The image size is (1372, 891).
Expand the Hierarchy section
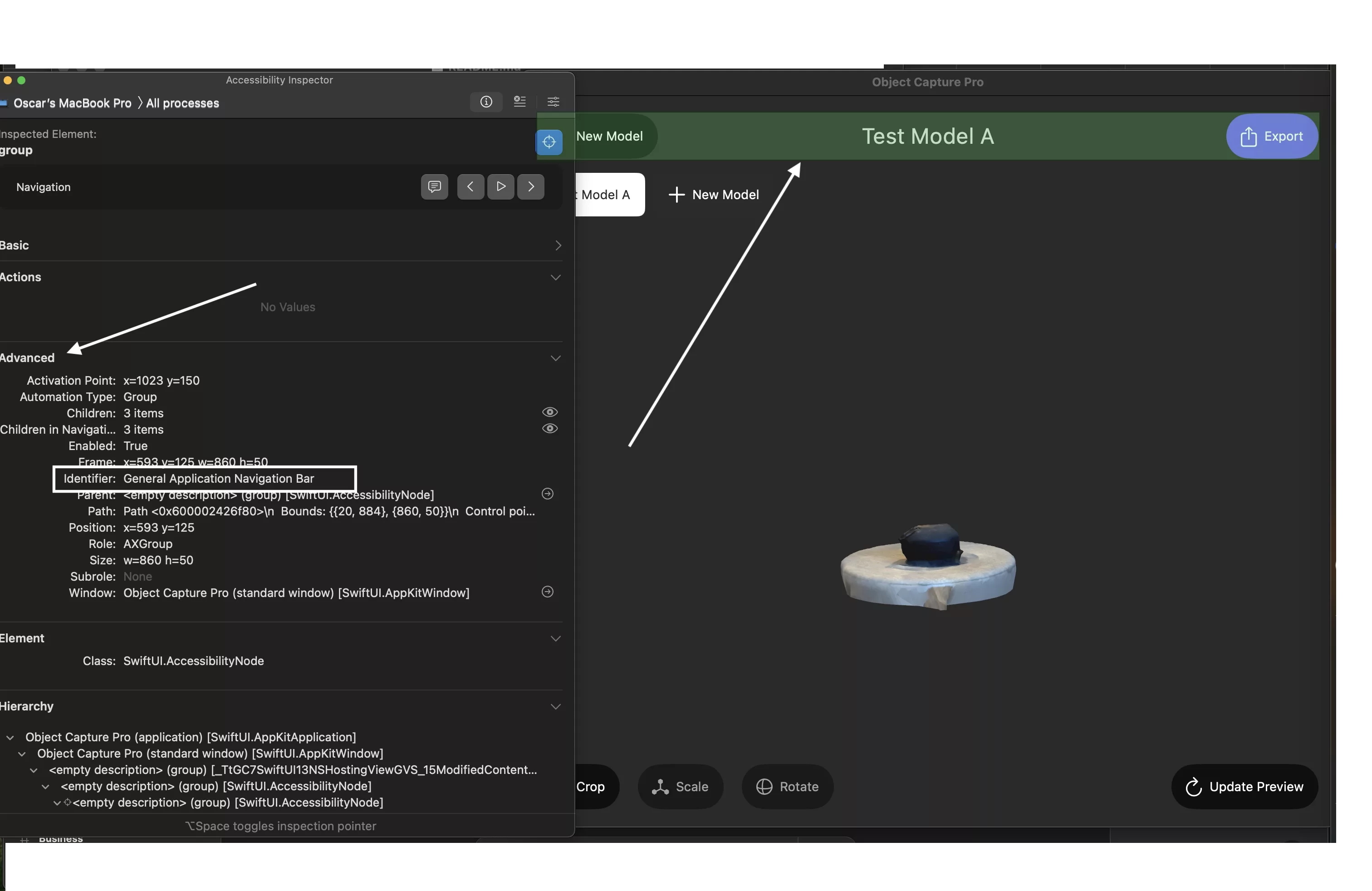pos(555,706)
